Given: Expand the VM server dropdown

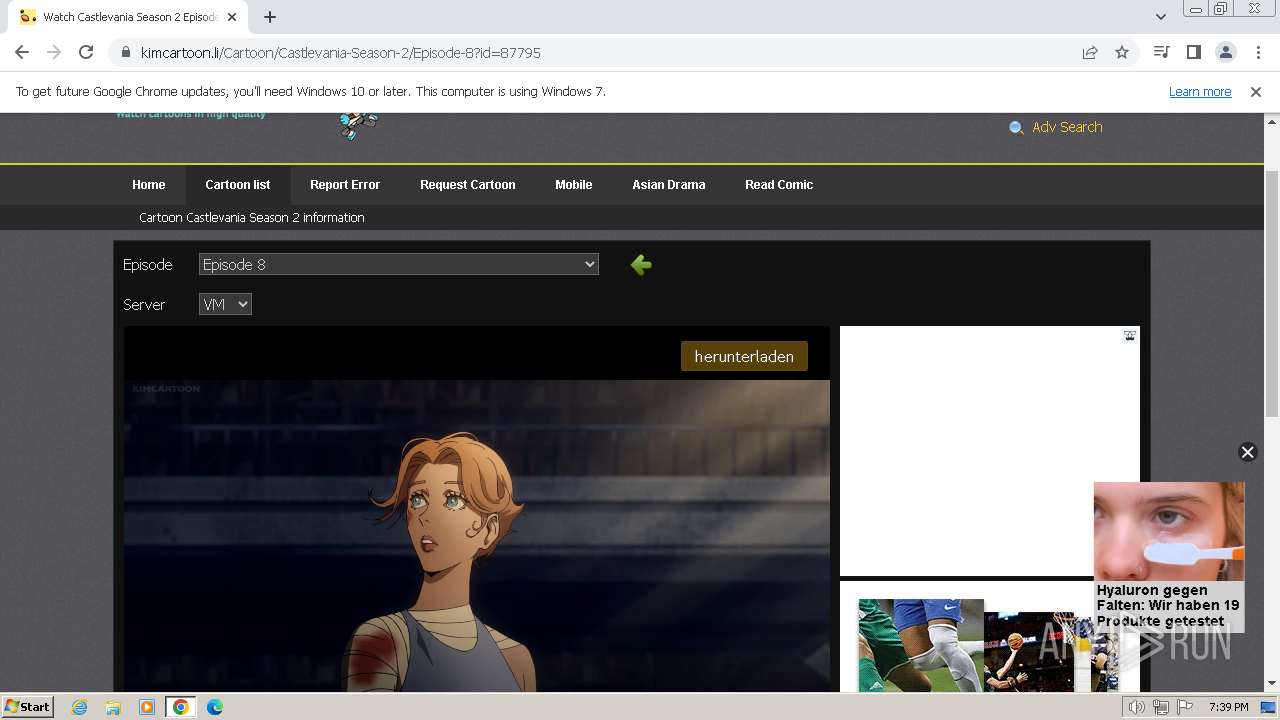Looking at the screenshot, I should [225, 304].
